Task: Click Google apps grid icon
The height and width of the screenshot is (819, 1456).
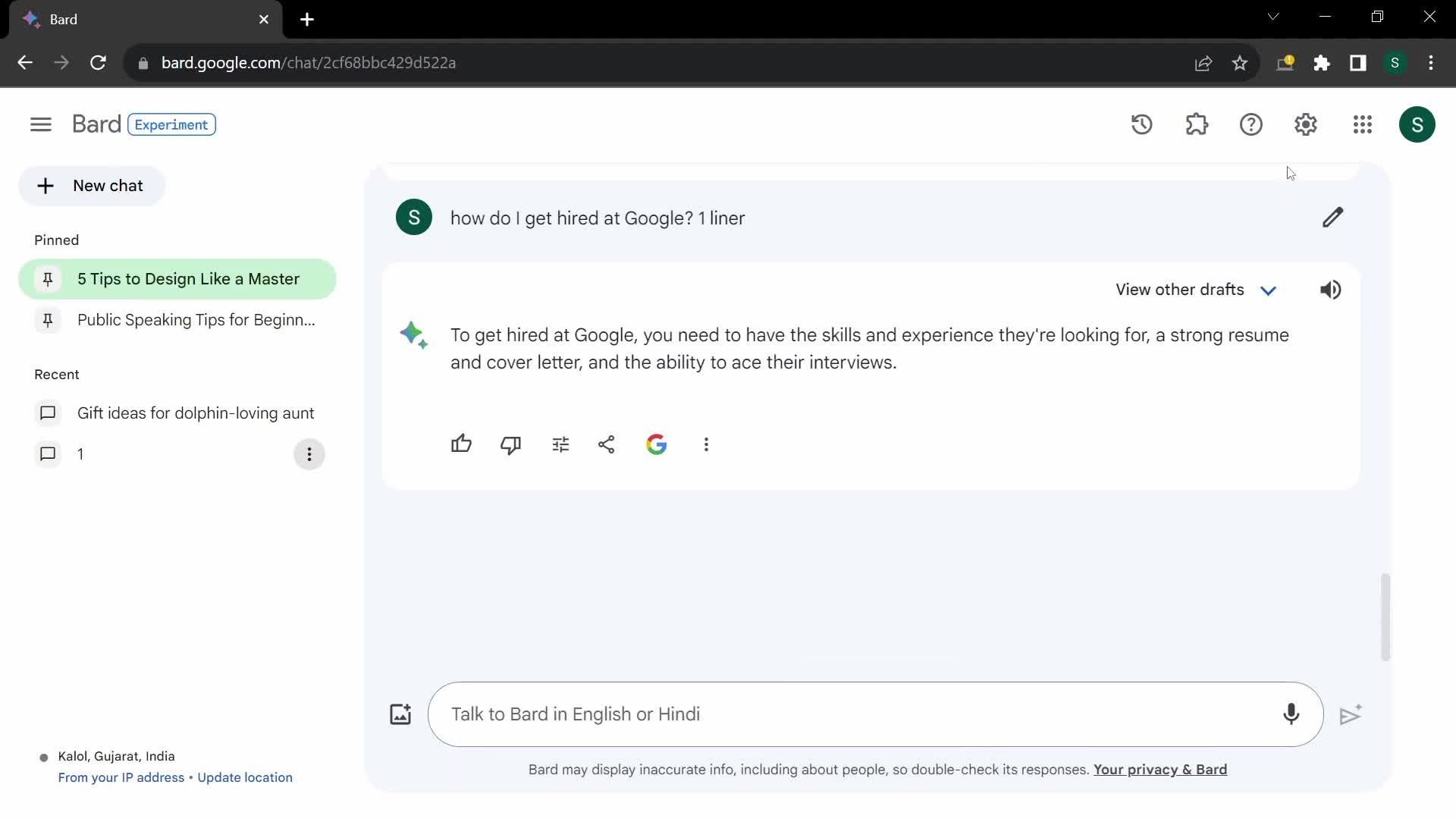Action: click(x=1362, y=124)
